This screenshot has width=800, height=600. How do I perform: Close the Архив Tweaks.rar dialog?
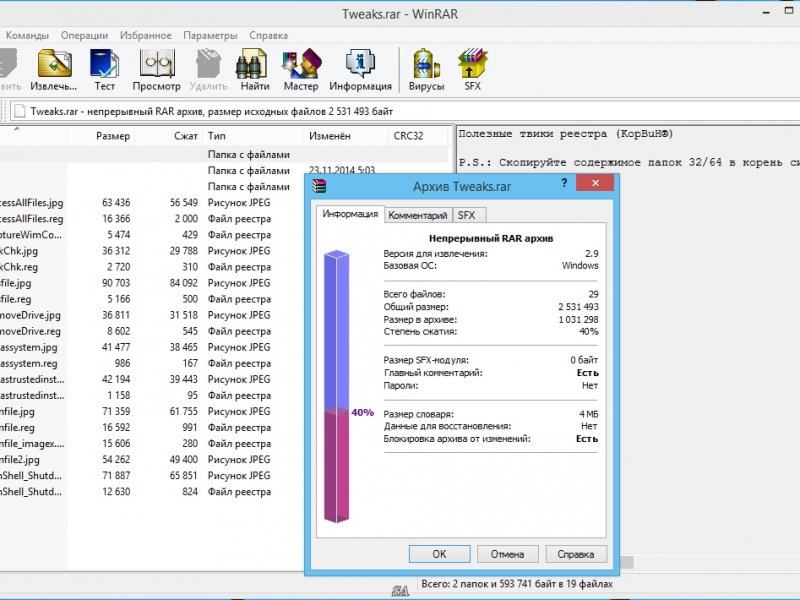click(x=595, y=183)
